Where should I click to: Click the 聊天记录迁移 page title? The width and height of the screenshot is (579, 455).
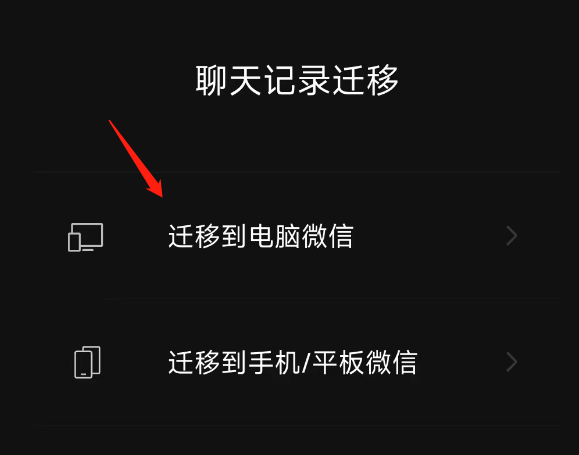click(297, 80)
